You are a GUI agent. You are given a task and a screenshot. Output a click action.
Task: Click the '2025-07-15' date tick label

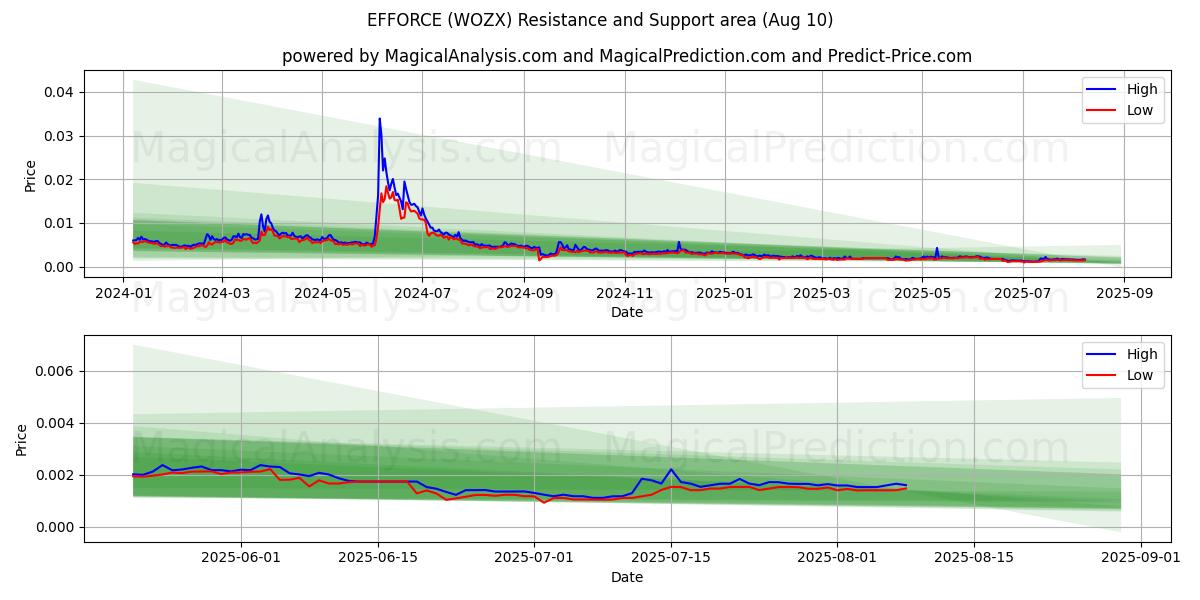pos(671,557)
